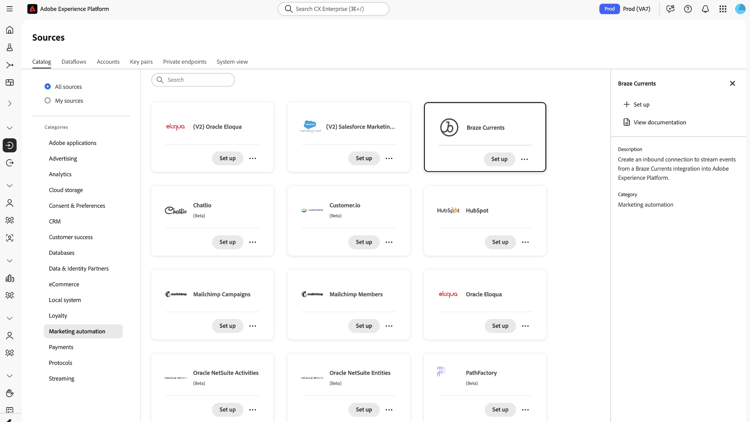Click more options for (V2) Oracle Eloqua
Image resolution: width=750 pixels, height=422 pixels.
click(253, 158)
